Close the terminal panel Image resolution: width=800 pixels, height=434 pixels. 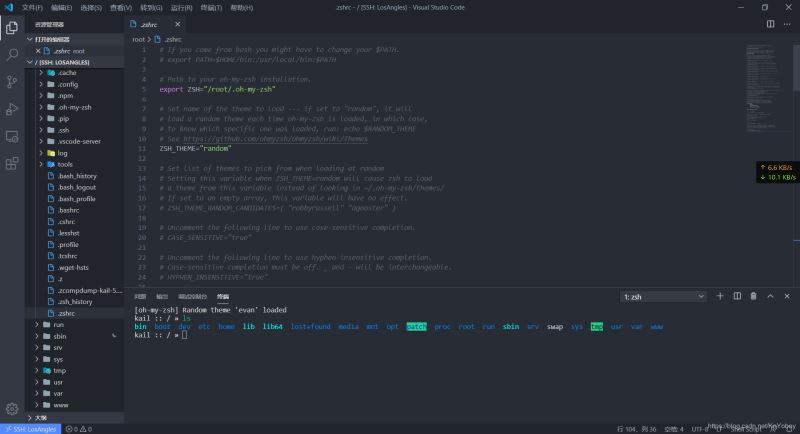[x=786, y=296]
